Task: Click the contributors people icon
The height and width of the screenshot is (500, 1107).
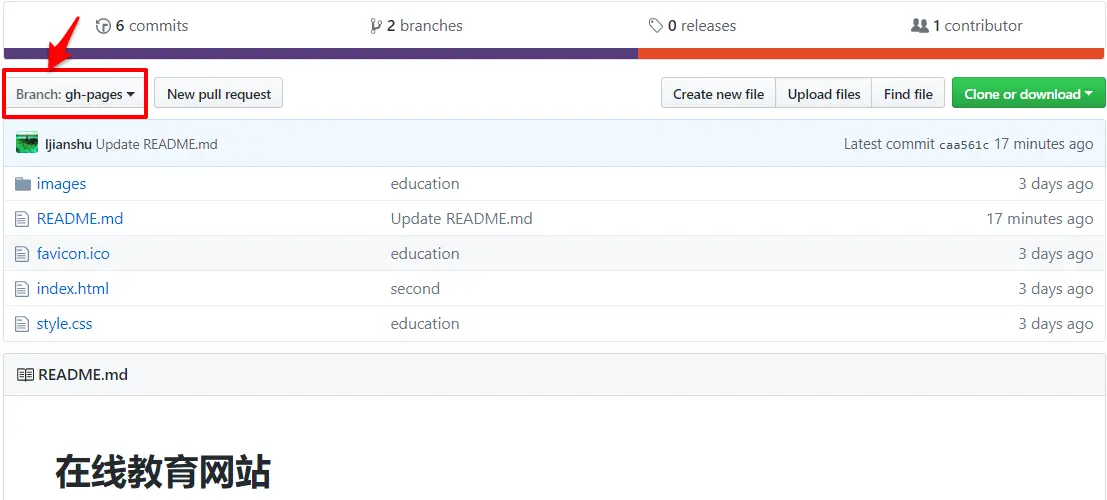Action: [919, 26]
